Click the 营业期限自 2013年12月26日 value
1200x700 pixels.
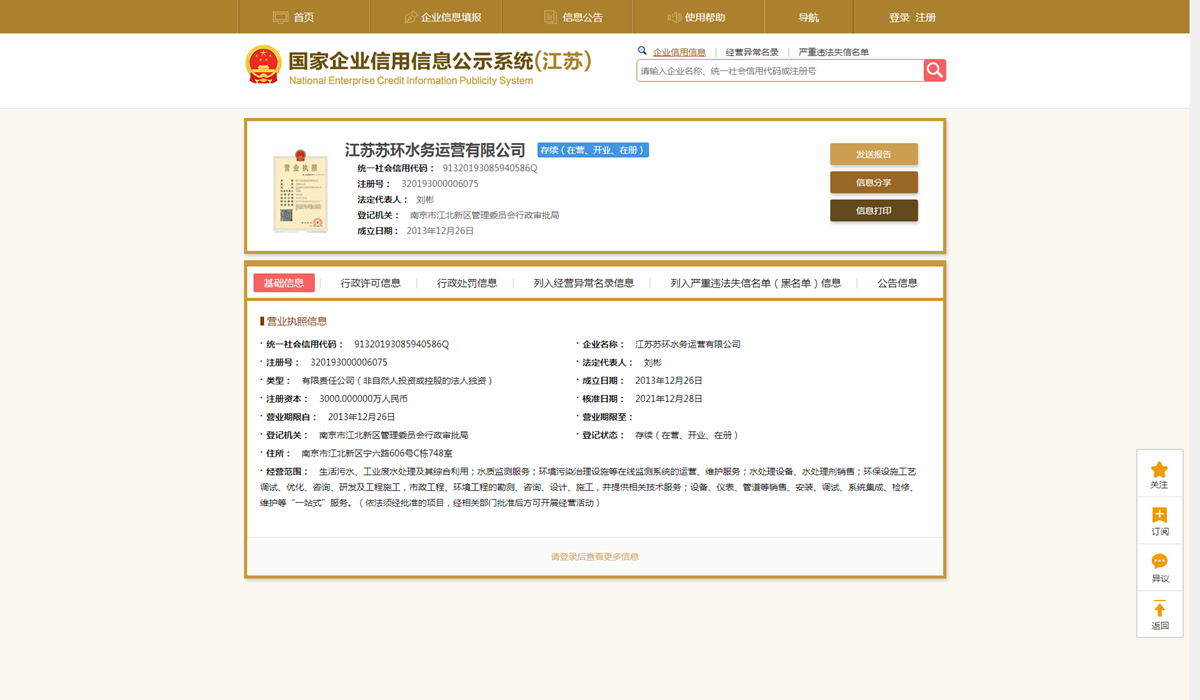(x=362, y=416)
